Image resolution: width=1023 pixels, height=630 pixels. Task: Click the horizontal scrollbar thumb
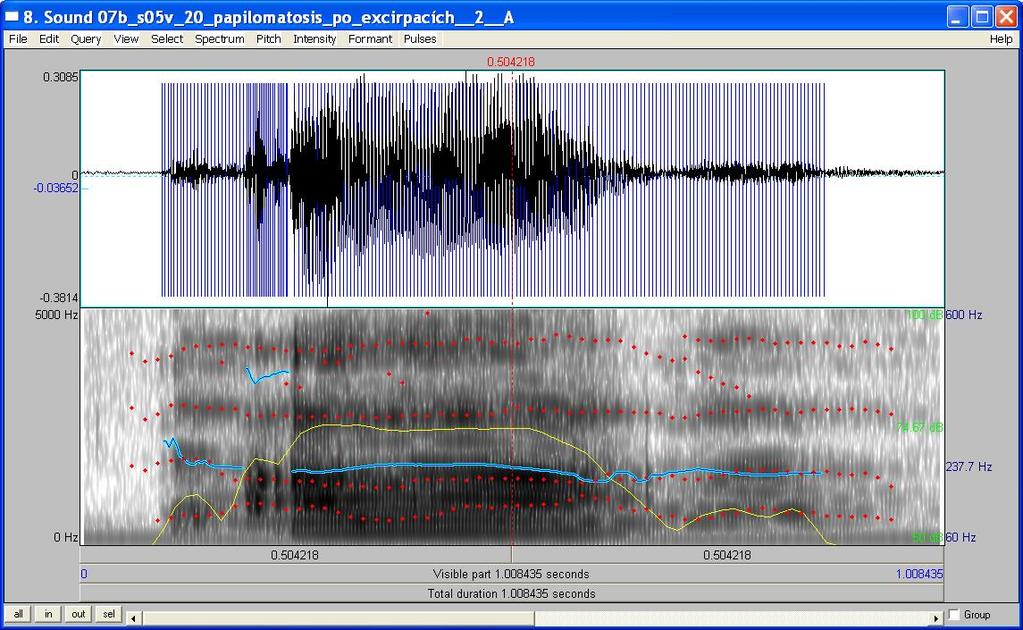coord(338,618)
